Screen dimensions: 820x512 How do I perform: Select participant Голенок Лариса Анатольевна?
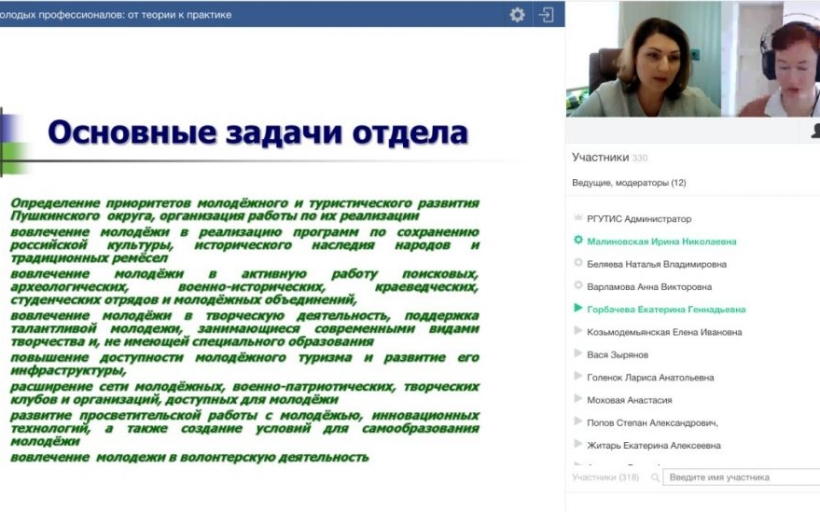(x=651, y=377)
